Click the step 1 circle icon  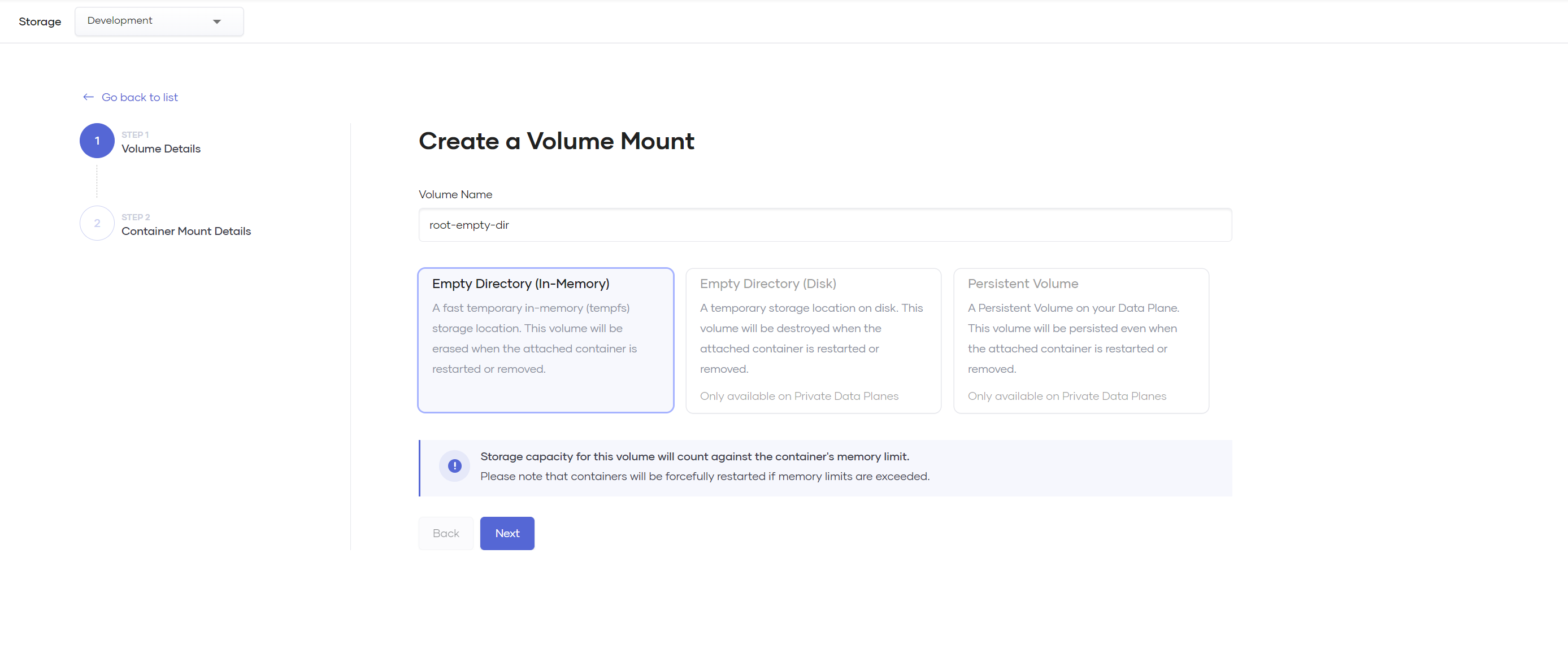coord(97,141)
